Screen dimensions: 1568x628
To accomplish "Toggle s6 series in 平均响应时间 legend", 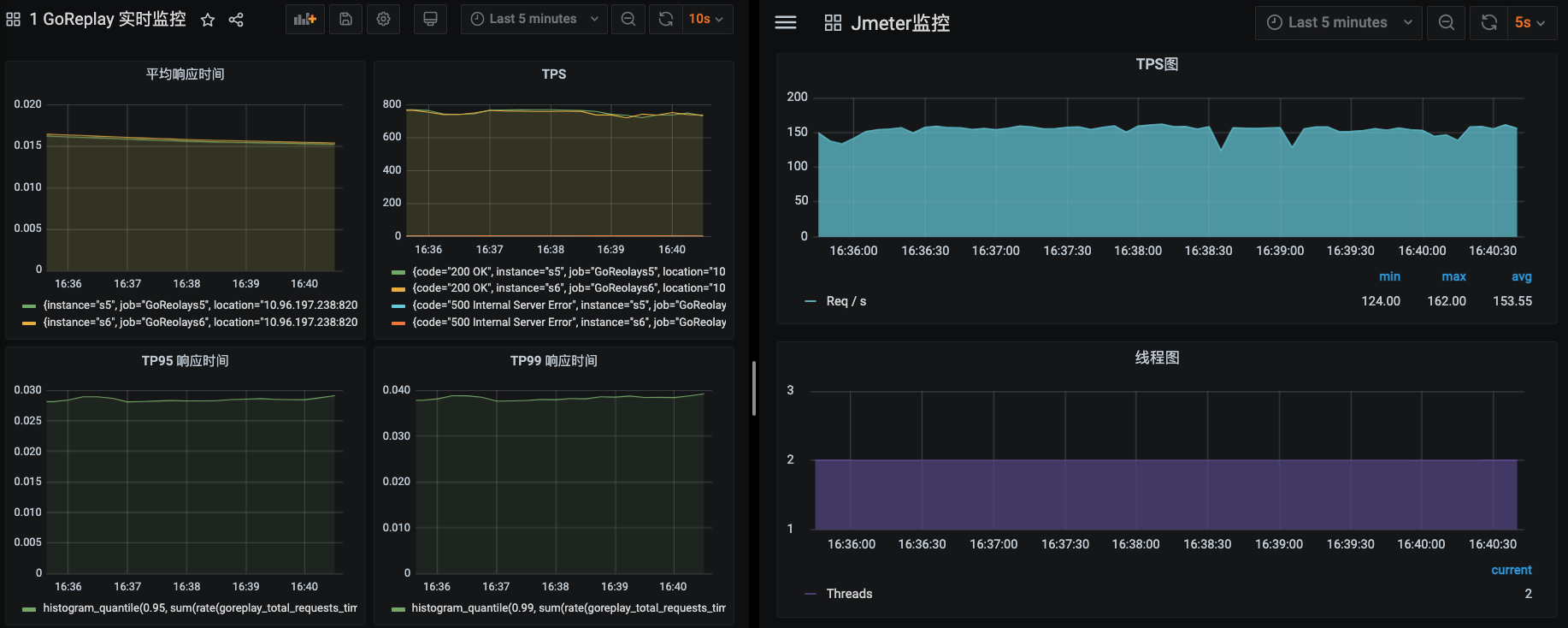I will 201,323.
